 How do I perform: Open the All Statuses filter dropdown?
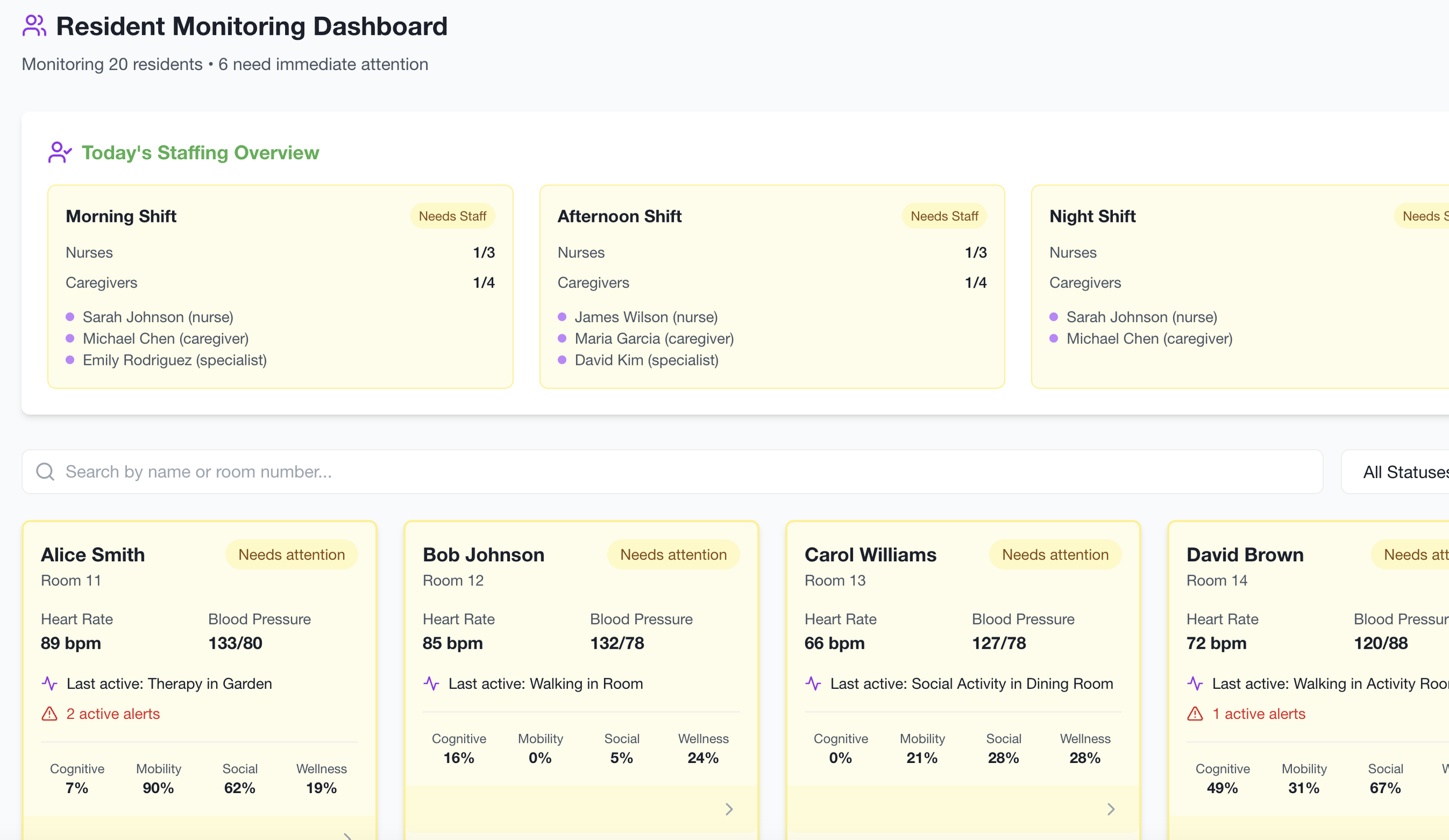tap(1403, 472)
